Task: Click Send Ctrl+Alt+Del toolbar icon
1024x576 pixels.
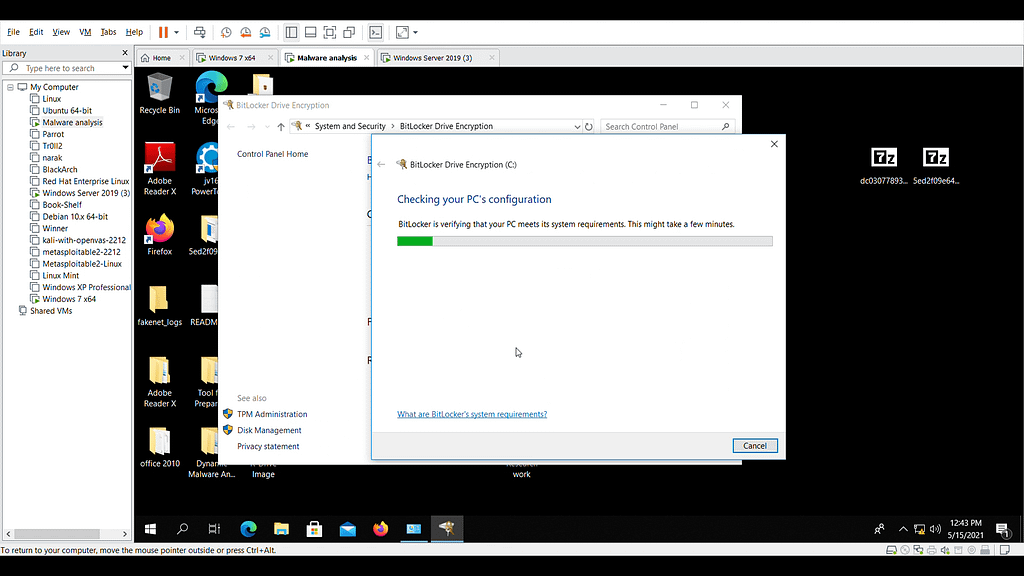Action: (x=200, y=32)
